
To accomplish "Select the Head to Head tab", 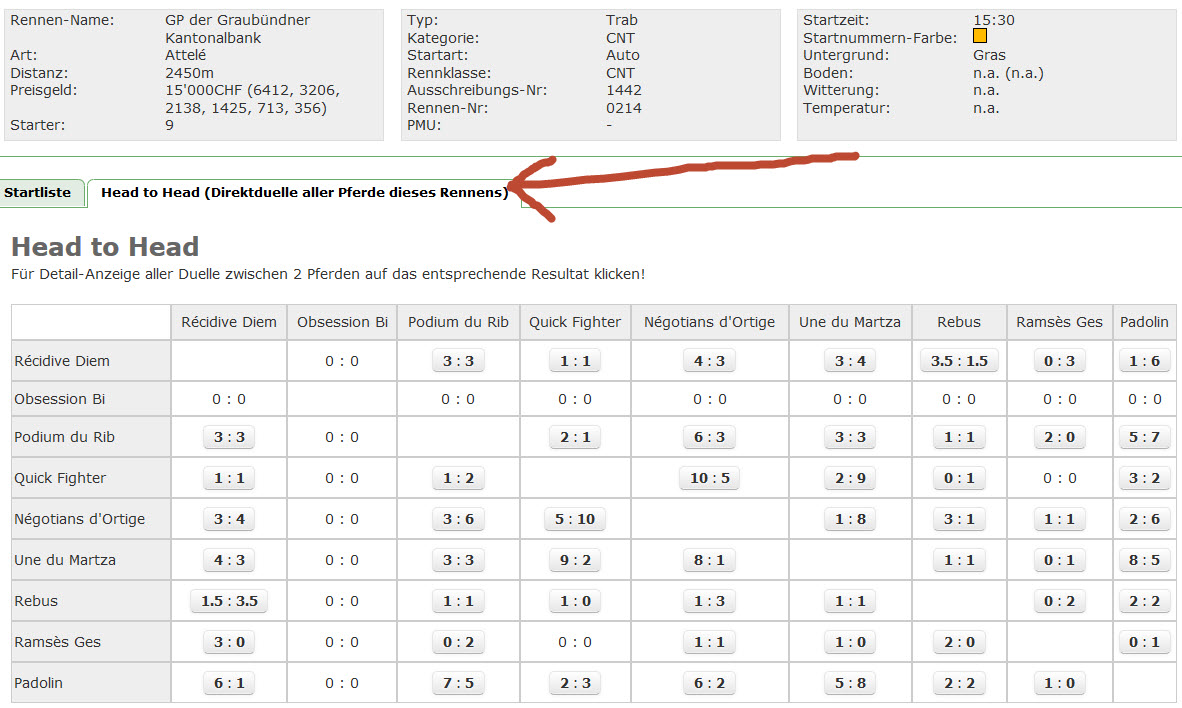I will (x=304, y=192).
